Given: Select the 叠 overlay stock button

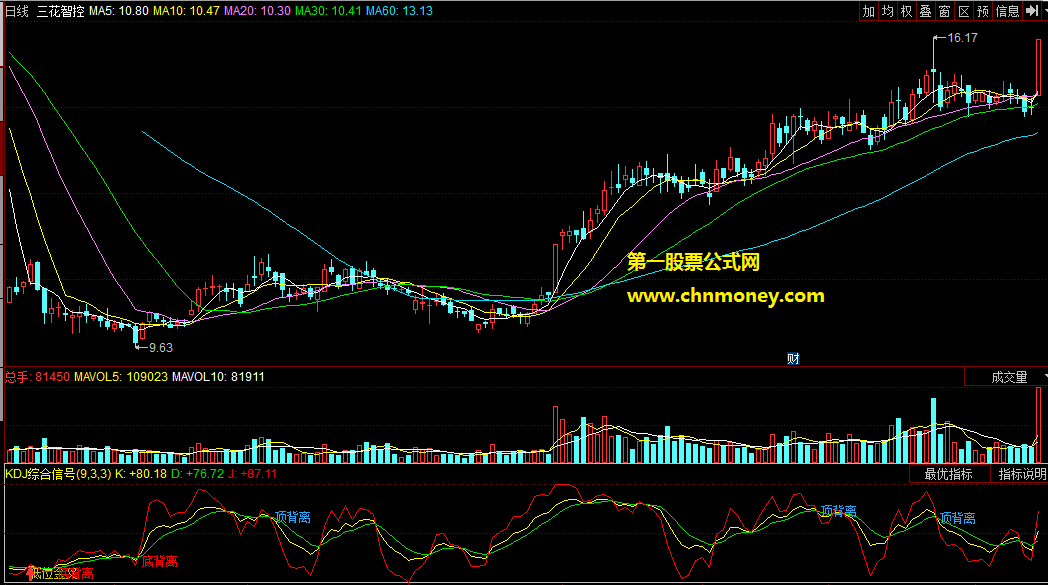Looking at the screenshot, I should (926, 11).
